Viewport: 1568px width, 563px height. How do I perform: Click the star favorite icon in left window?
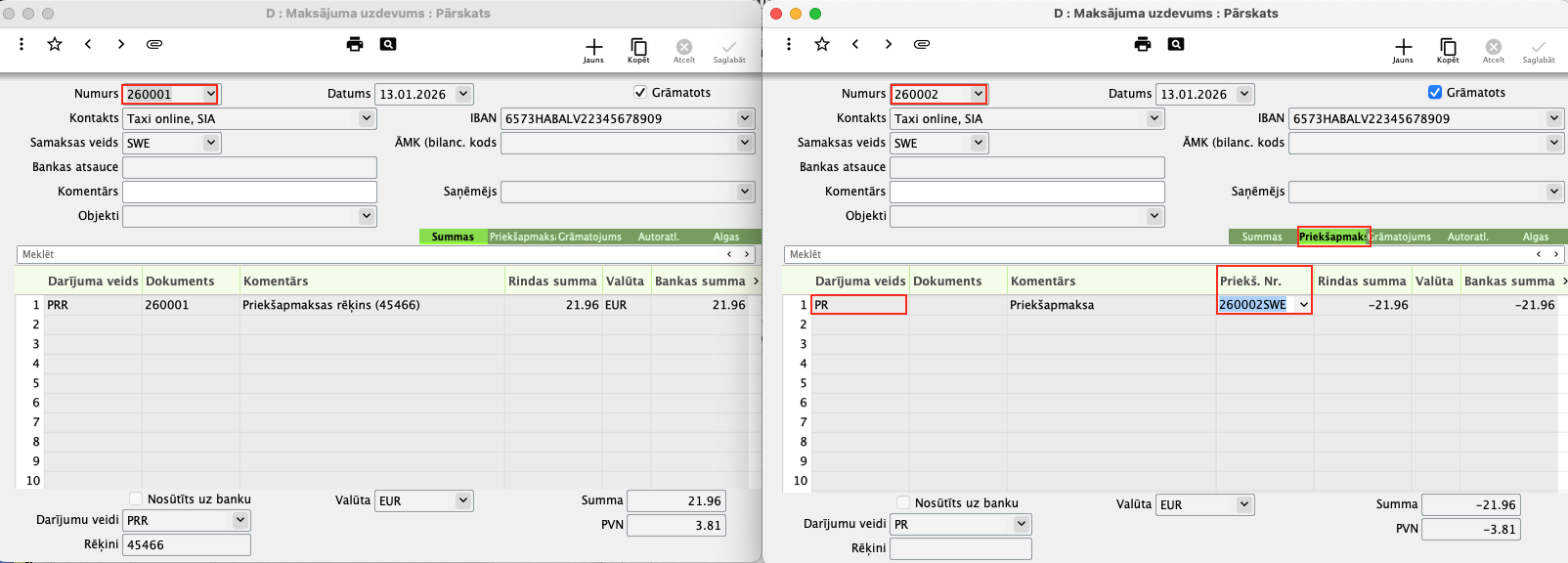(x=55, y=44)
